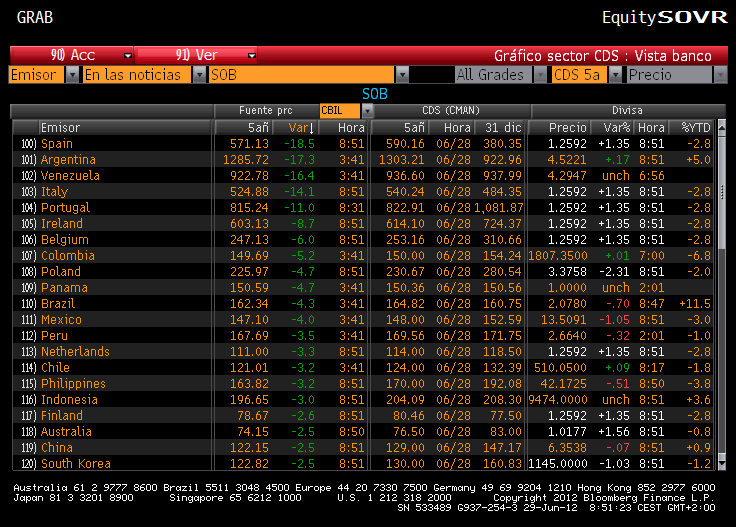Select row 109) Panama
The height and width of the screenshot is (527, 736).
click(x=362, y=287)
